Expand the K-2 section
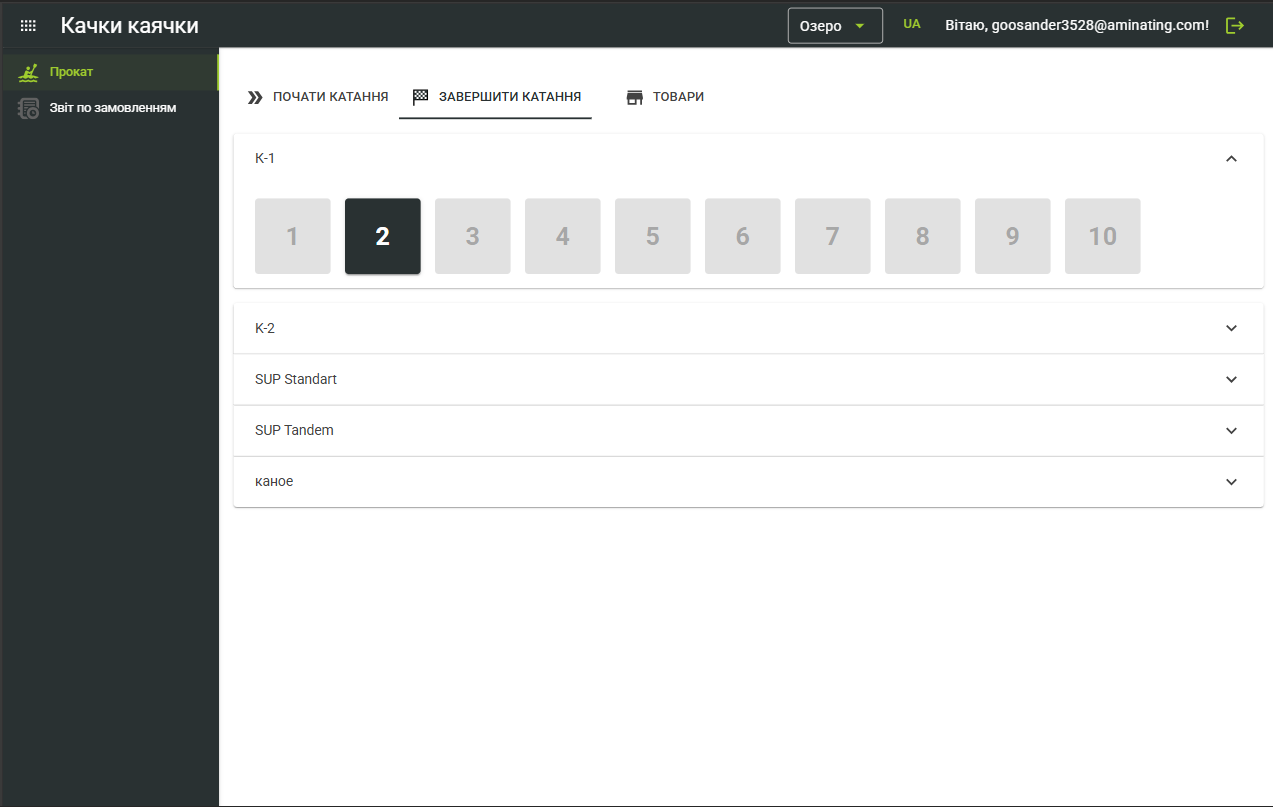 pos(1231,328)
